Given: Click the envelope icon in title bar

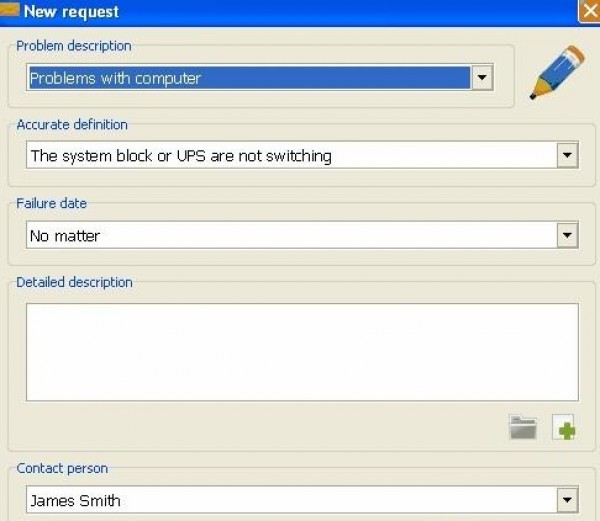Looking at the screenshot, I should [9, 10].
